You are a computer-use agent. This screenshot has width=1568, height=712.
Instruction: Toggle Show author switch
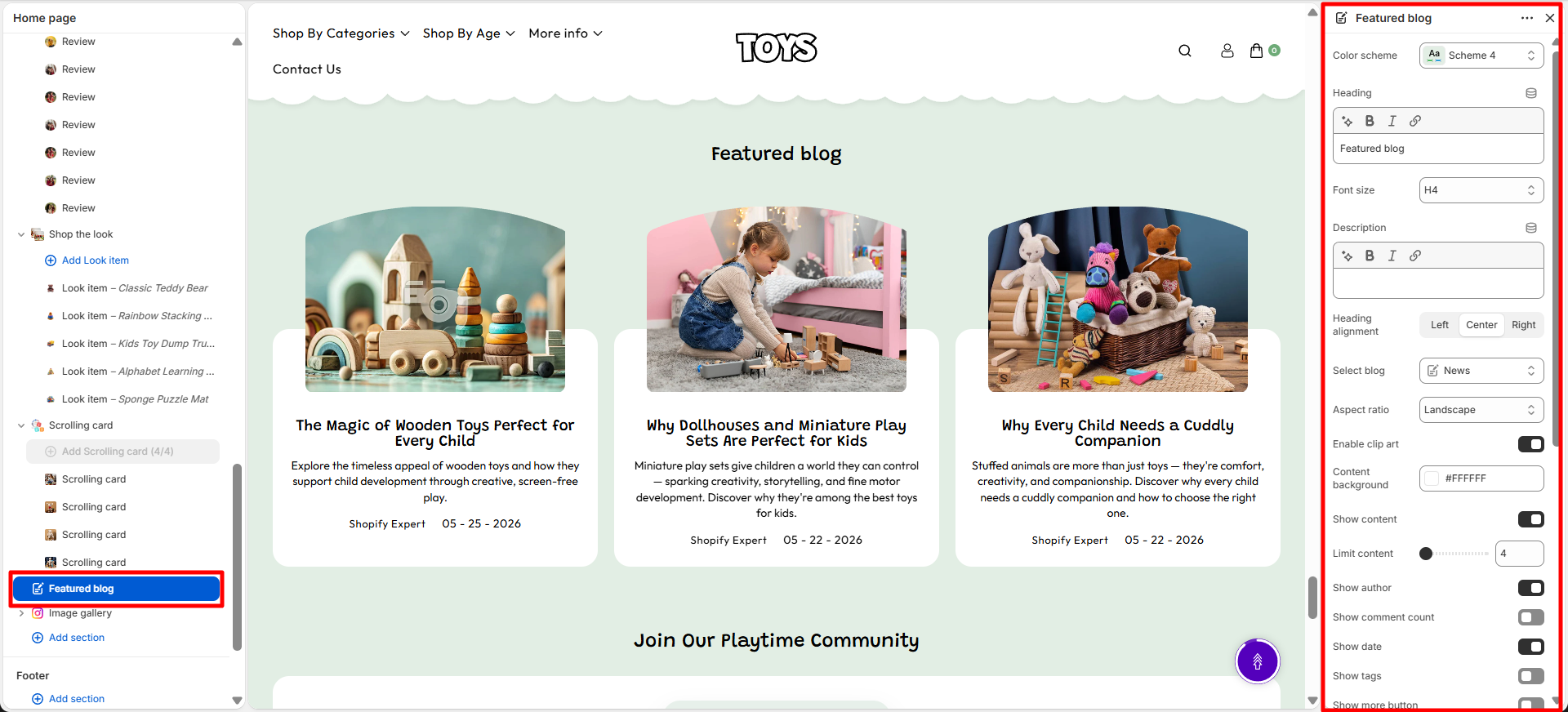click(1531, 588)
